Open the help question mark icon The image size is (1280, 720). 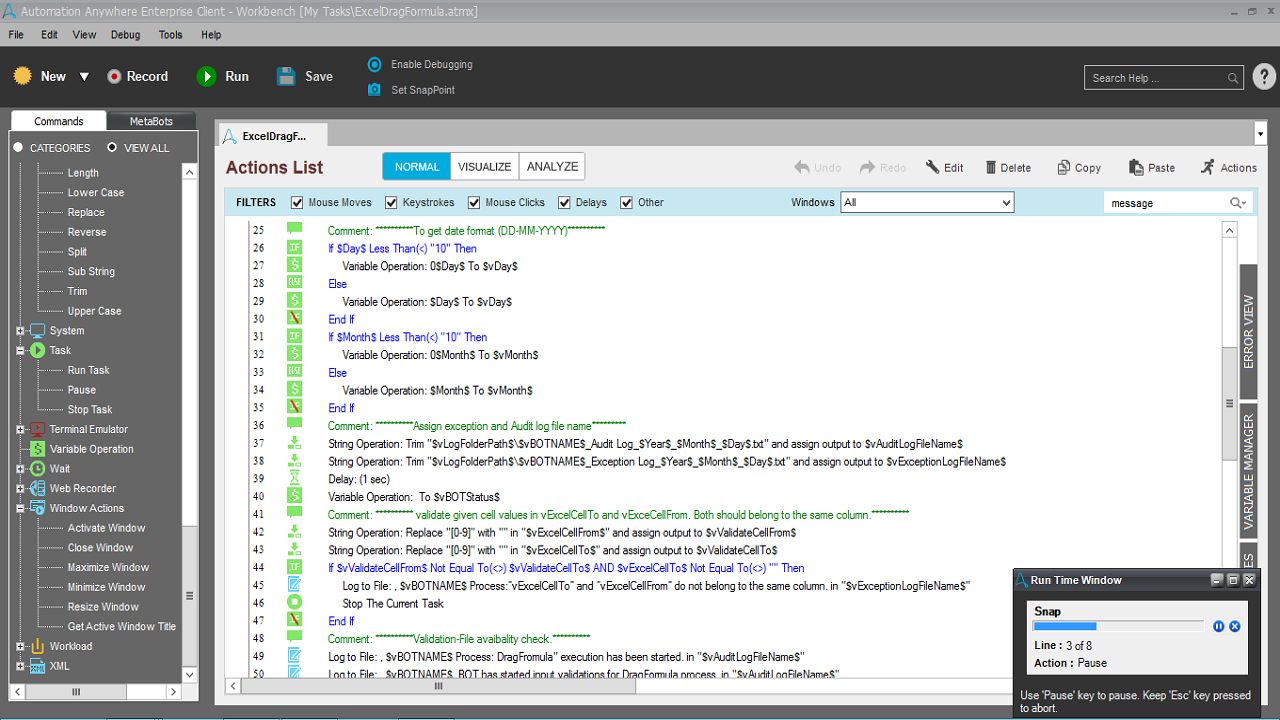pos(1264,77)
